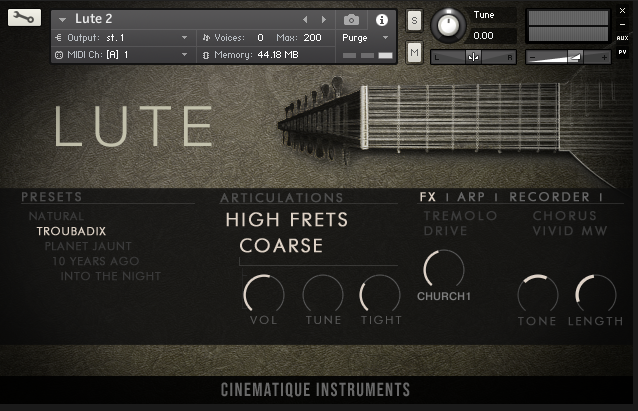The image size is (638, 411).
Task: Switch to the FX tab
Action: tap(428, 197)
